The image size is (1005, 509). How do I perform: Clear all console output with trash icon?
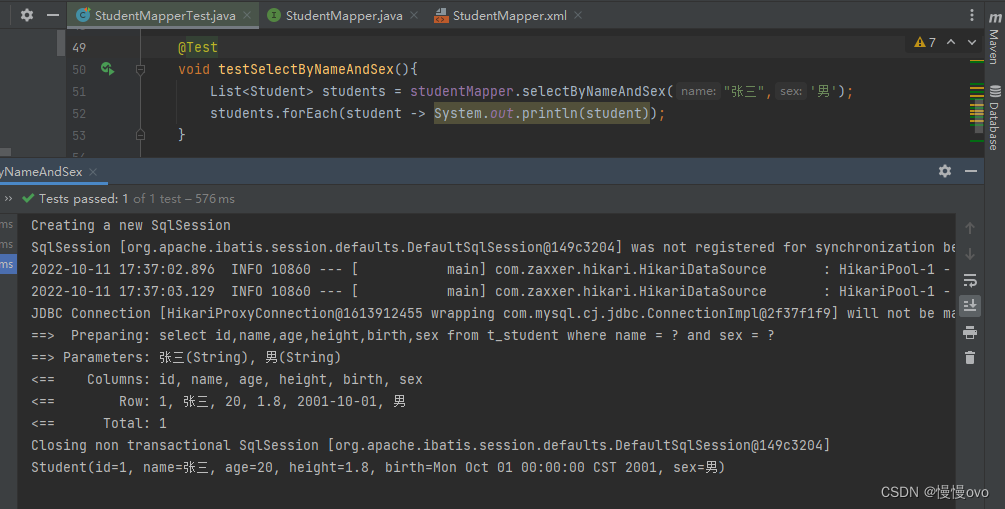click(x=969, y=357)
